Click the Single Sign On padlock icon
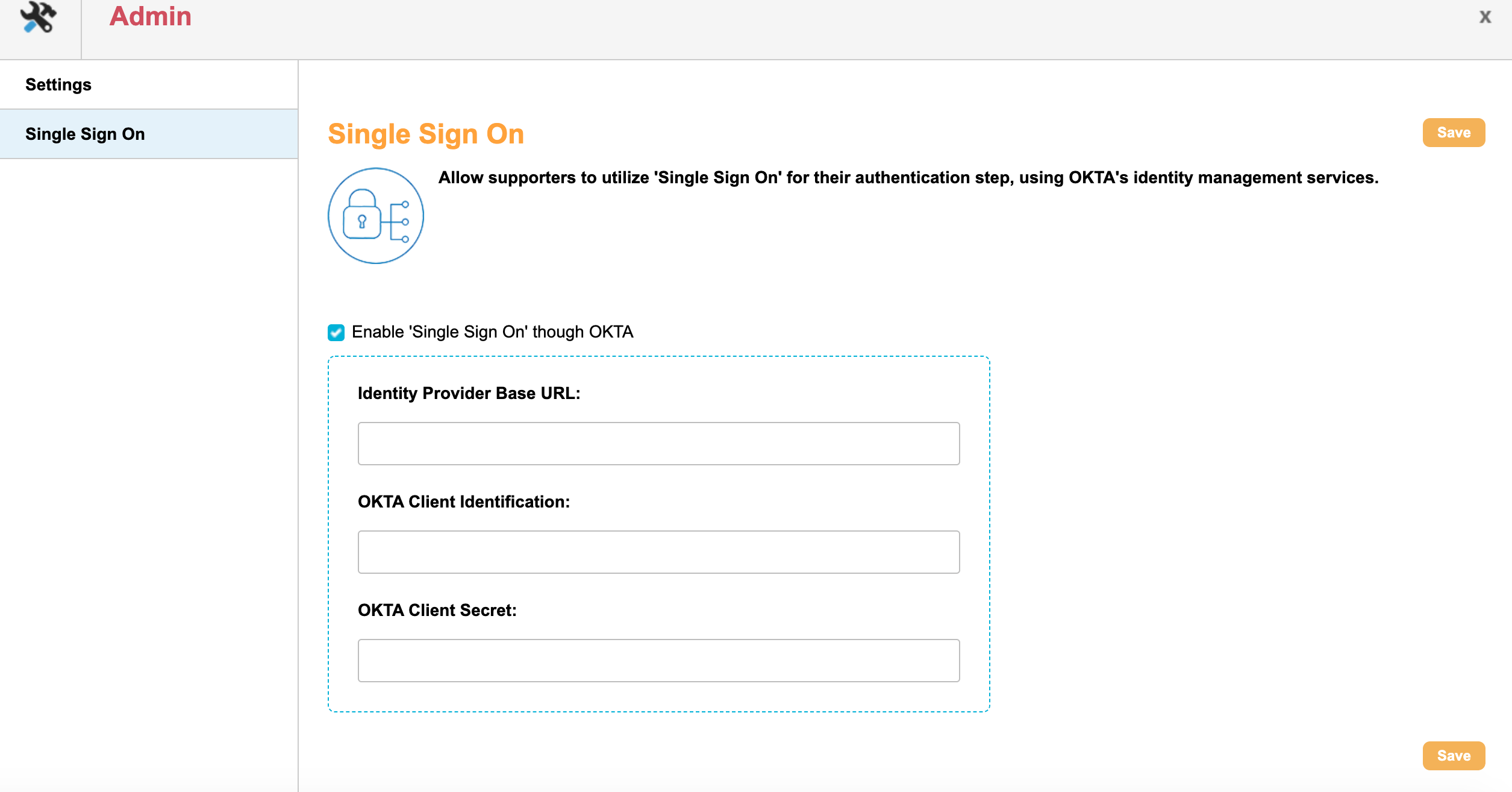Image resolution: width=1512 pixels, height=792 pixels. [375, 216]
